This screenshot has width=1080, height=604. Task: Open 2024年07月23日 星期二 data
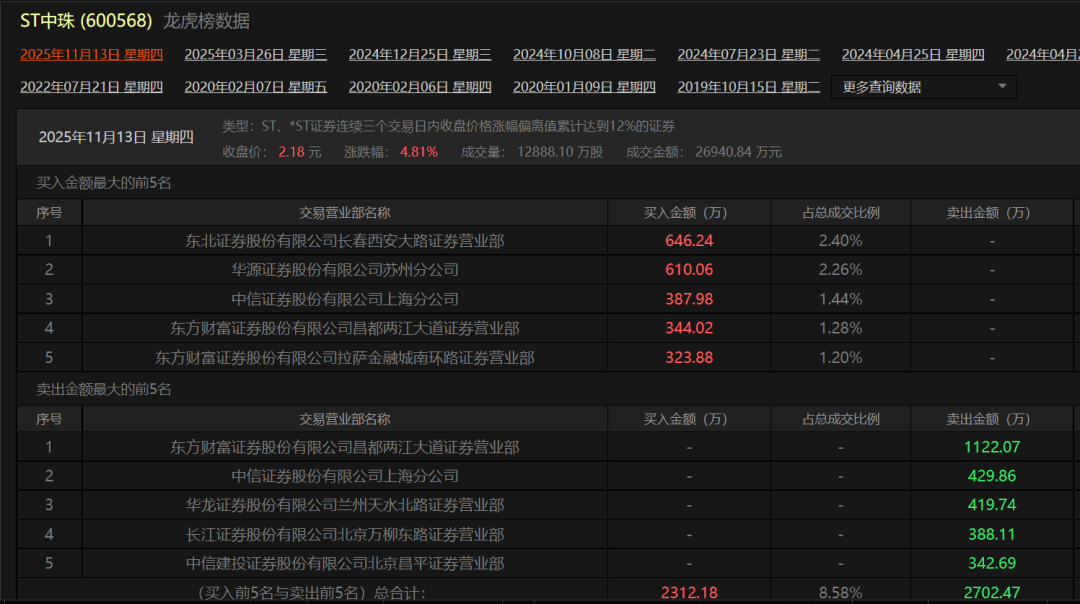[749, 54]
